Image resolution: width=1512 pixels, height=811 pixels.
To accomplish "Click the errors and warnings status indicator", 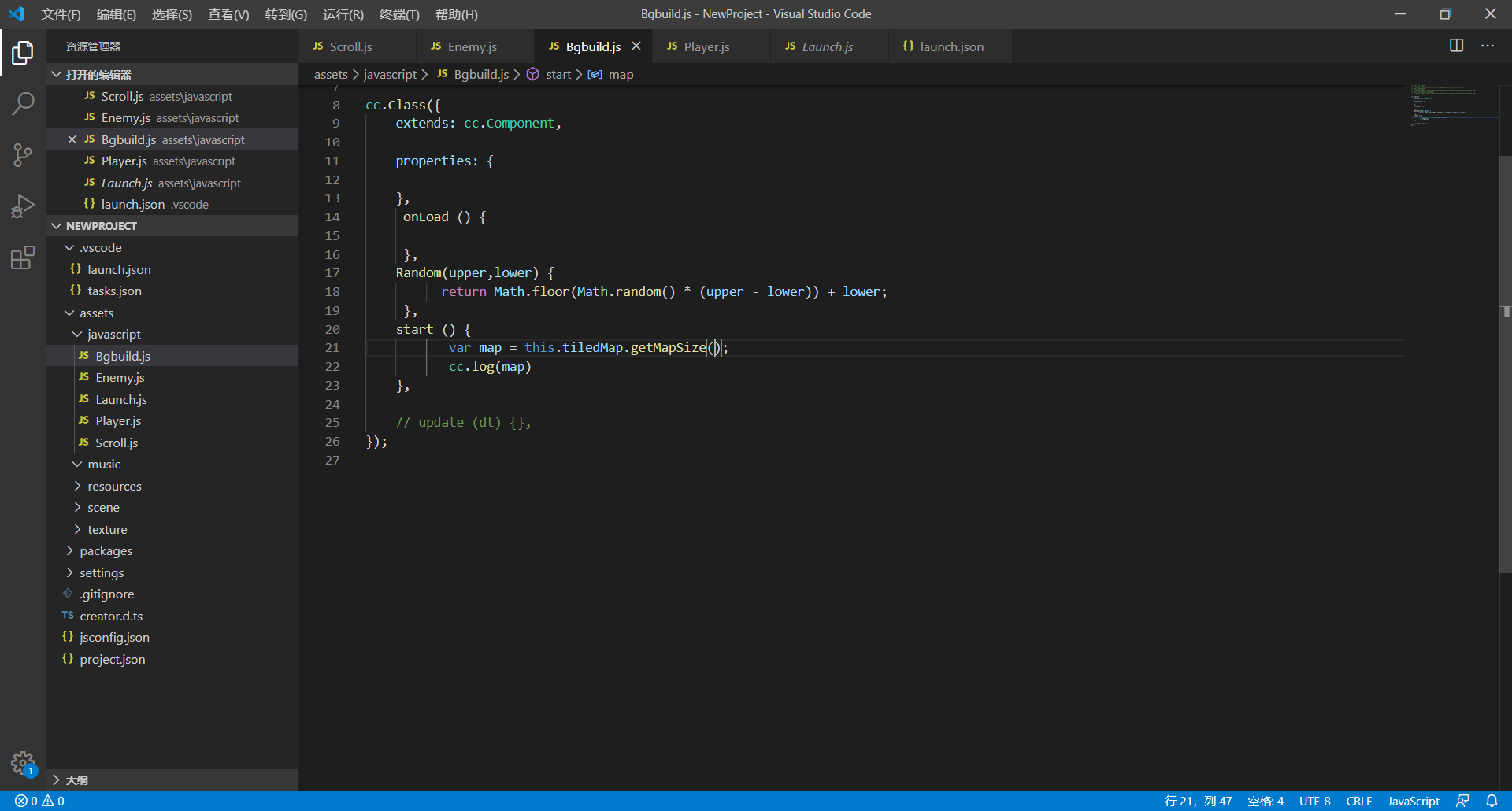I will [x=39, y=801].
